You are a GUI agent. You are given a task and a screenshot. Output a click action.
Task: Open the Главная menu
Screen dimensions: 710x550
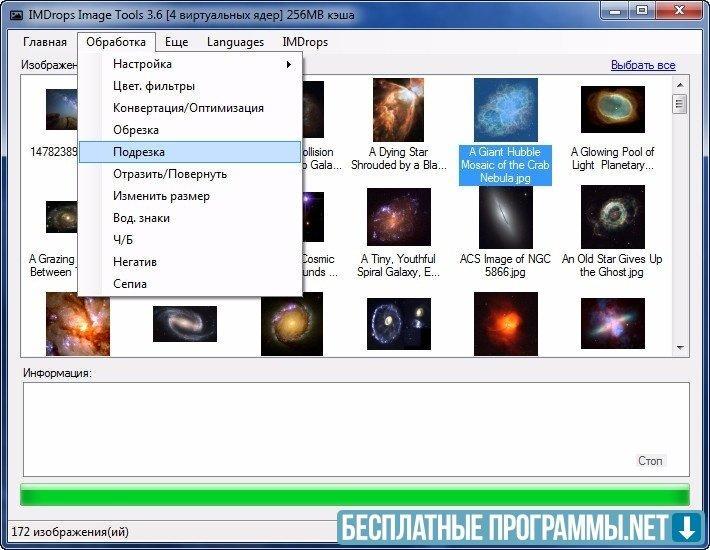[45, 42]
